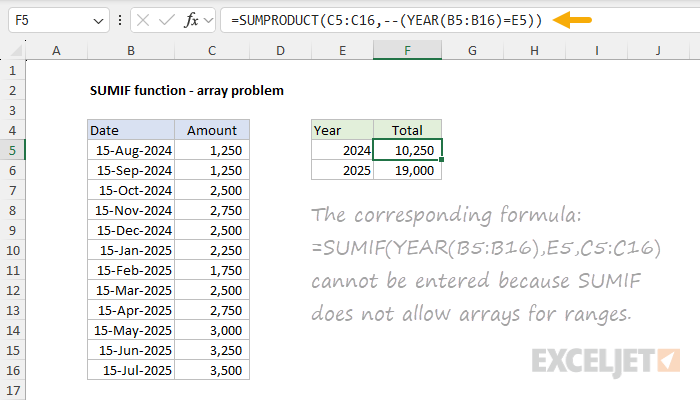Select row 17 header
This screenshot has width=700, height=400.
(x=12, y=391)
